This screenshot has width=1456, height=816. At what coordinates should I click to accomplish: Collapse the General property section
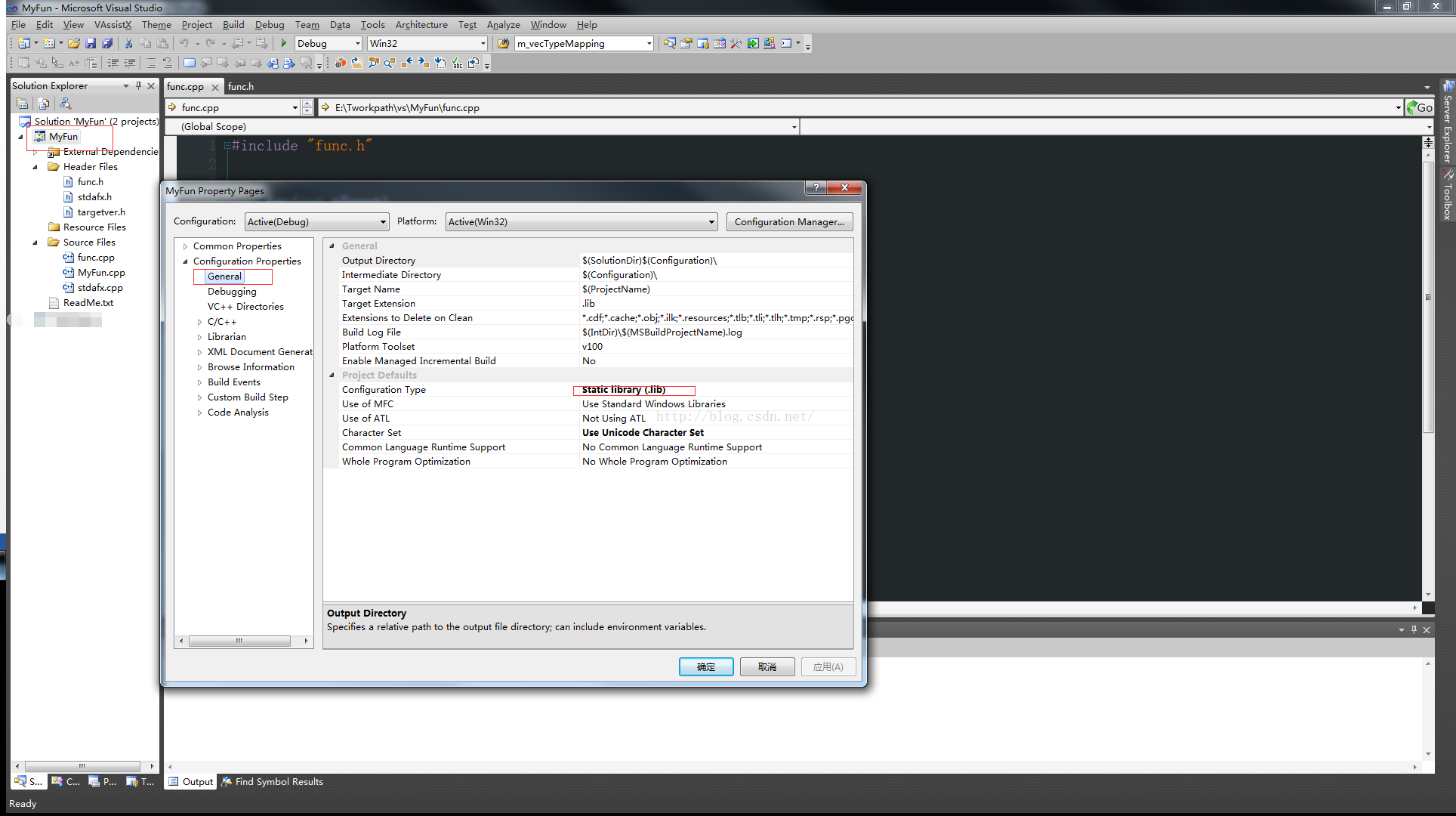(x=332, y=246)
